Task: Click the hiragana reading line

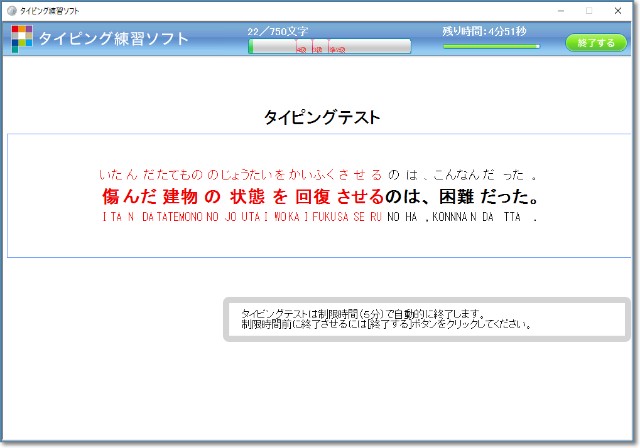Action: point(318,173)
